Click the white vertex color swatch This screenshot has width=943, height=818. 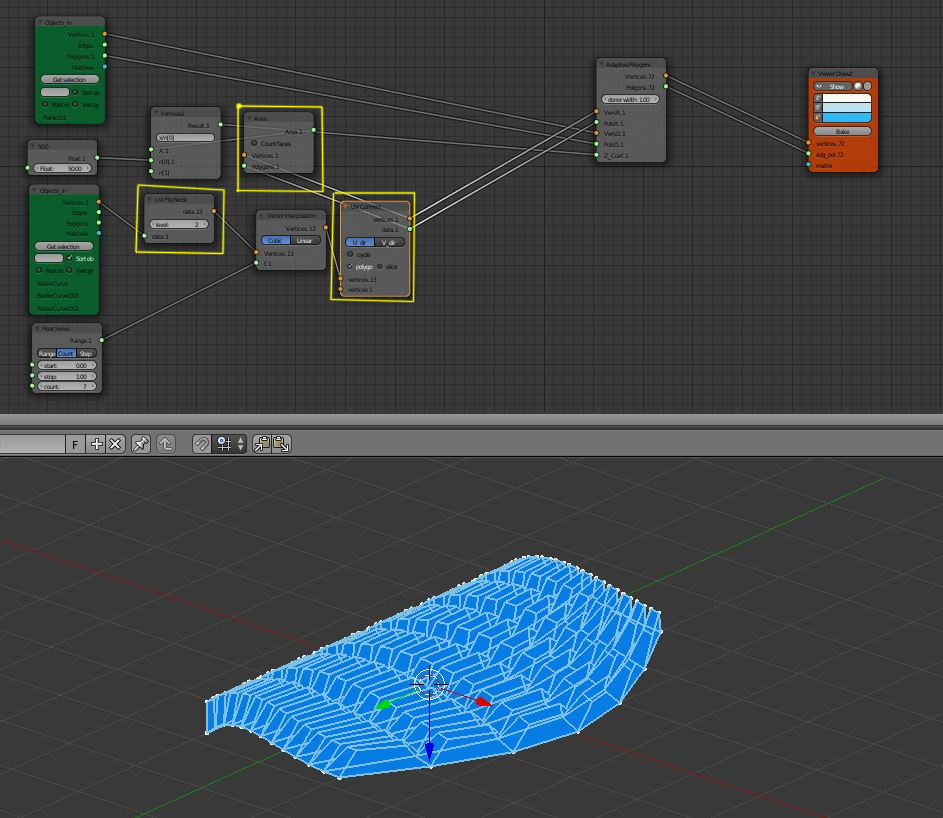(x=847, y=98)
